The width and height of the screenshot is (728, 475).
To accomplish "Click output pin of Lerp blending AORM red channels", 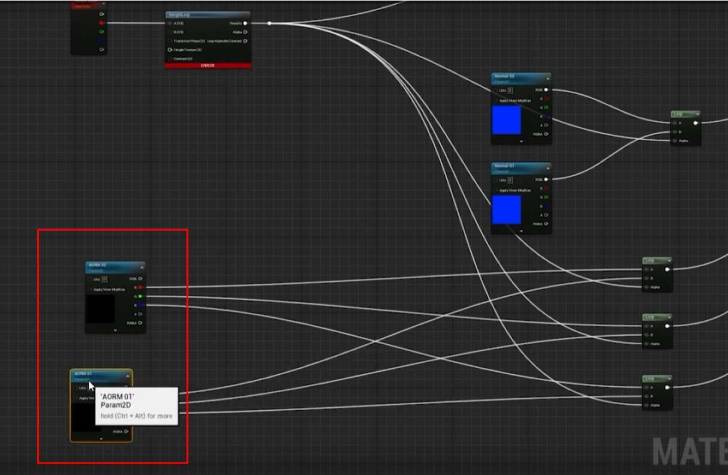I will pos(667,269).
